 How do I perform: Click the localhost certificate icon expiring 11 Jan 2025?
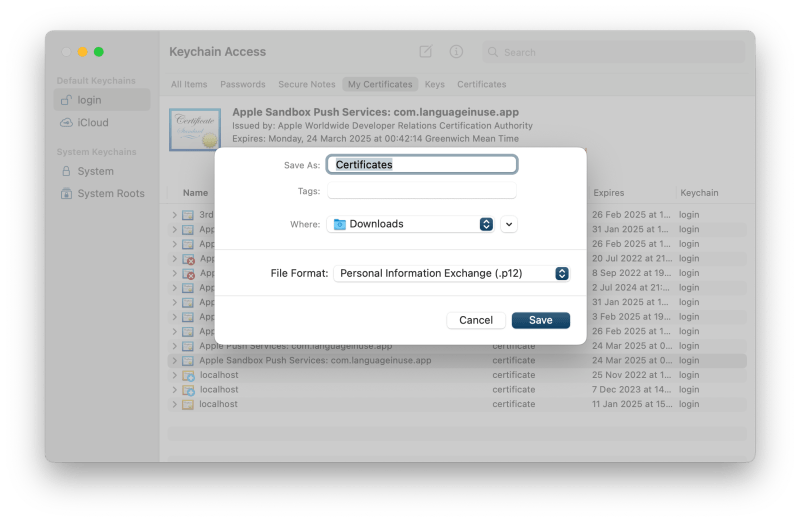188,404
